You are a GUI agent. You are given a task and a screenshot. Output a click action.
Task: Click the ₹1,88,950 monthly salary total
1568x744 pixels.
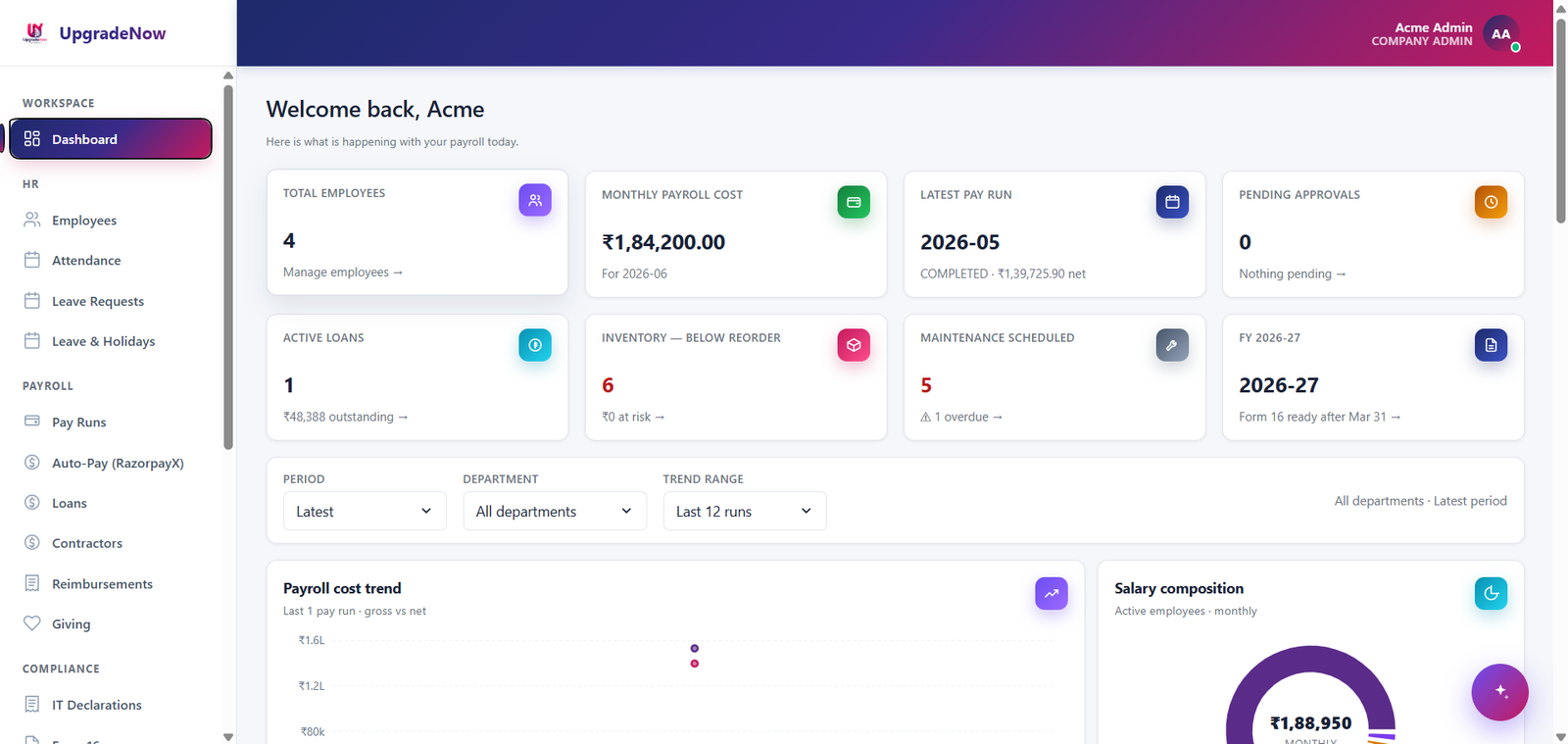[1311, 722]
